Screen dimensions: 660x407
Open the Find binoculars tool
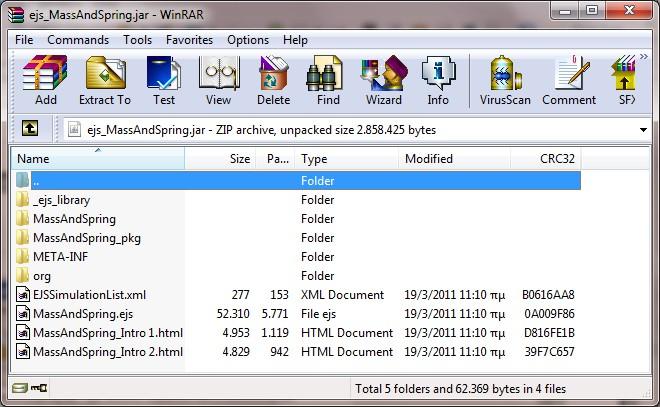328,80
